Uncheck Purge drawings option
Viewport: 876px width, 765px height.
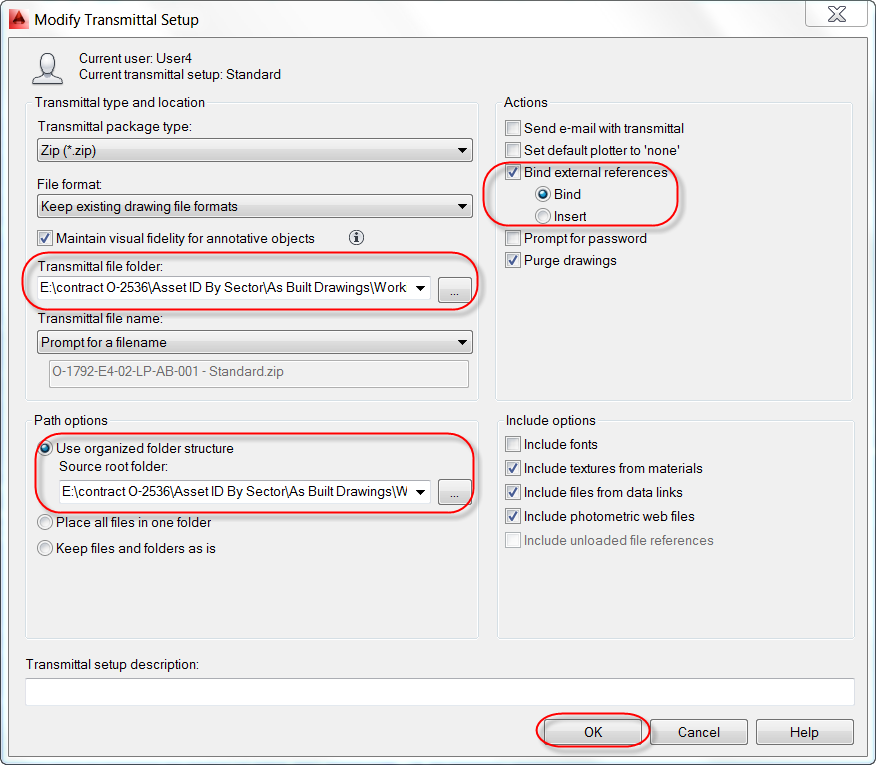click(x=513, y=260)
